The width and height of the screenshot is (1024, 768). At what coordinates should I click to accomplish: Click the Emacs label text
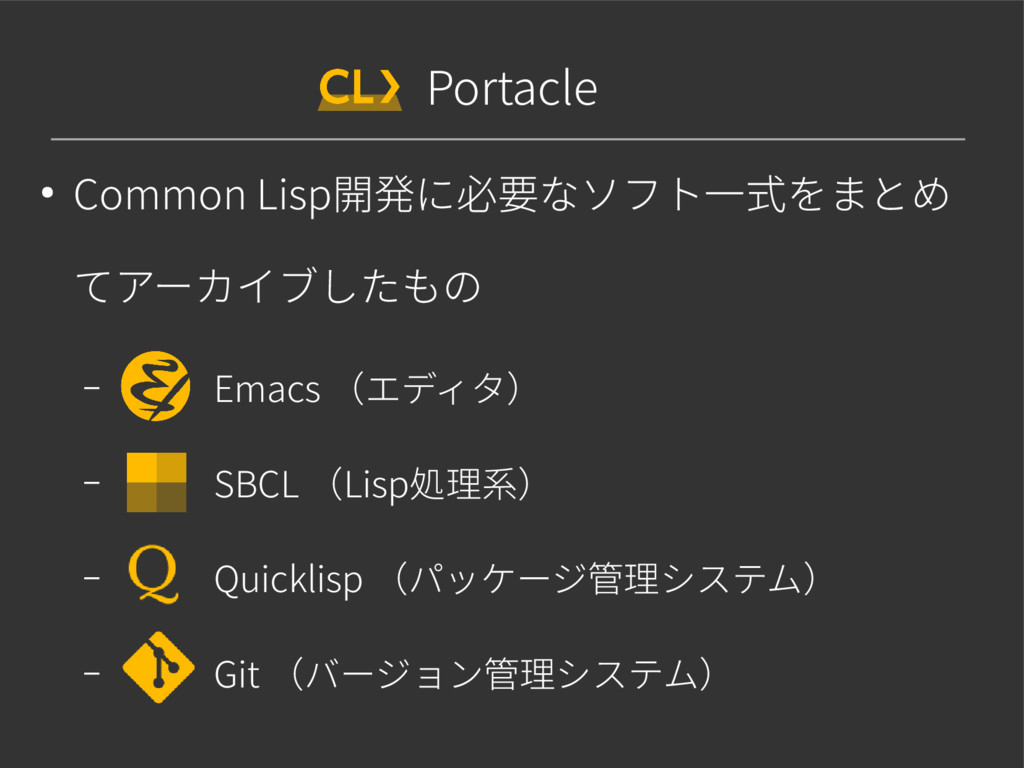[x=267, y=389]
